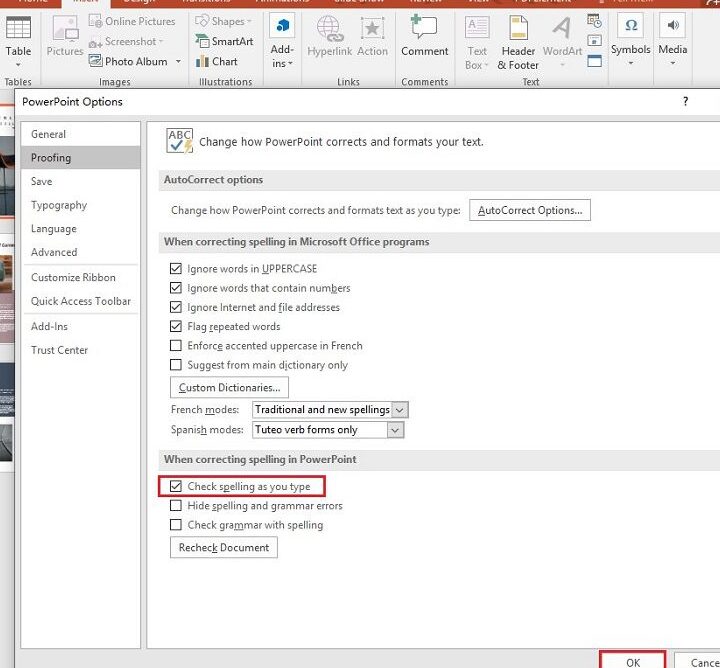Expand the Symbols dropdown arrow
The width and height of the screenshot is (720, 668).
pos(630,63)
